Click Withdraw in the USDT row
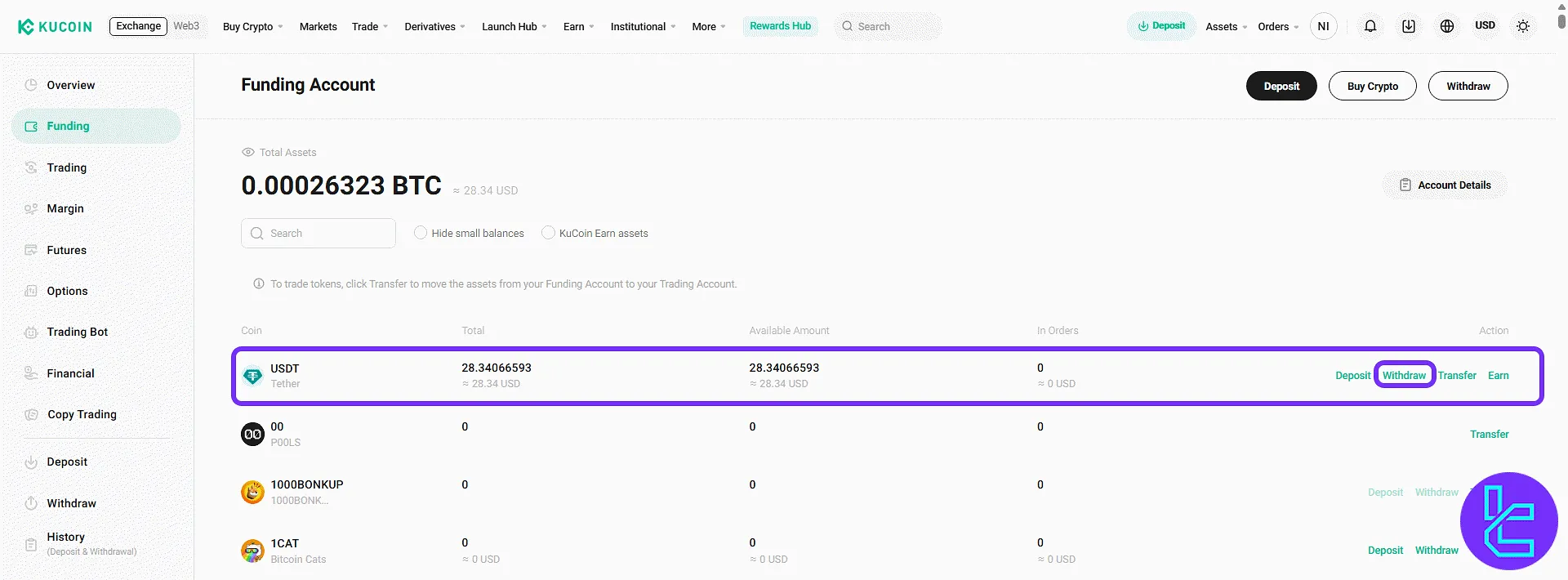Viewport: 1568px width, 580px height. (1405, 376)
